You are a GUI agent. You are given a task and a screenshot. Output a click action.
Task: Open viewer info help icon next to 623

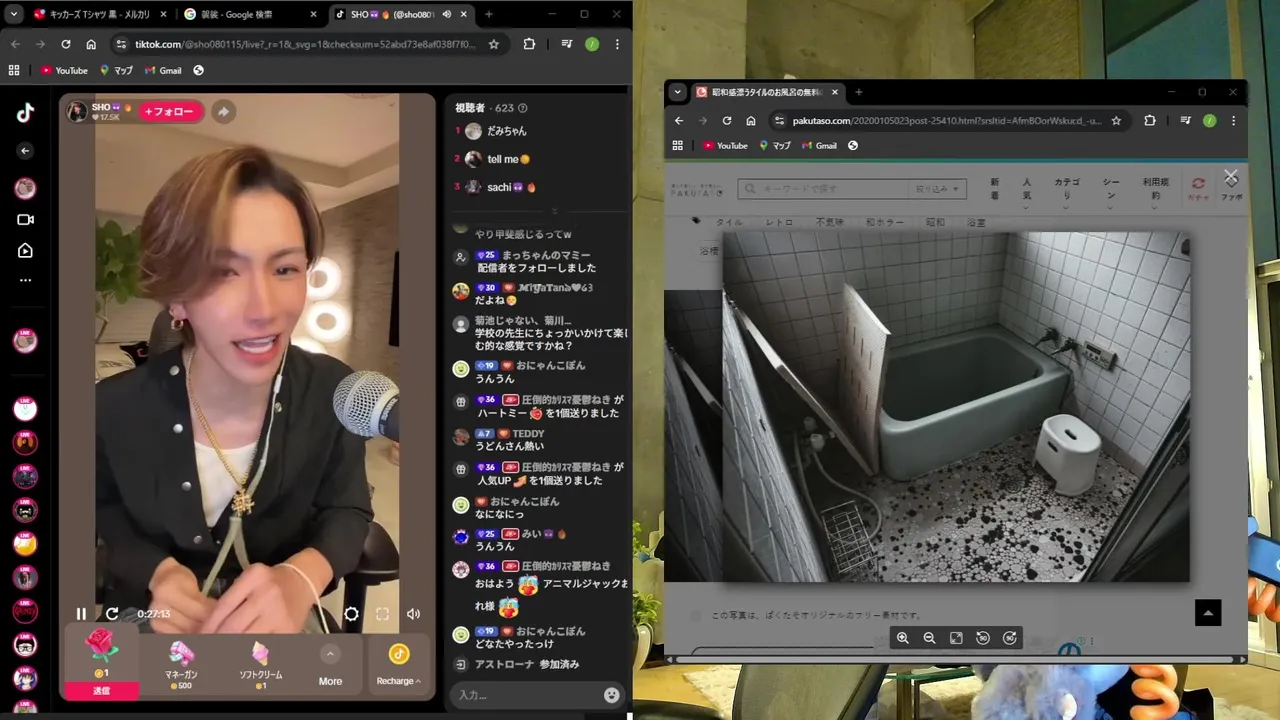tap(522, 108)
